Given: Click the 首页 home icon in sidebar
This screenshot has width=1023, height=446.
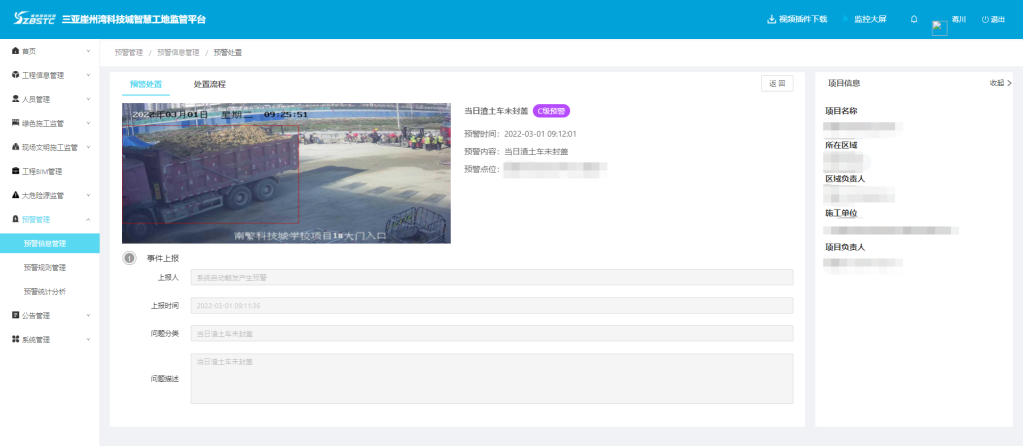Looking at the screenshot, I should pos(15,51).
